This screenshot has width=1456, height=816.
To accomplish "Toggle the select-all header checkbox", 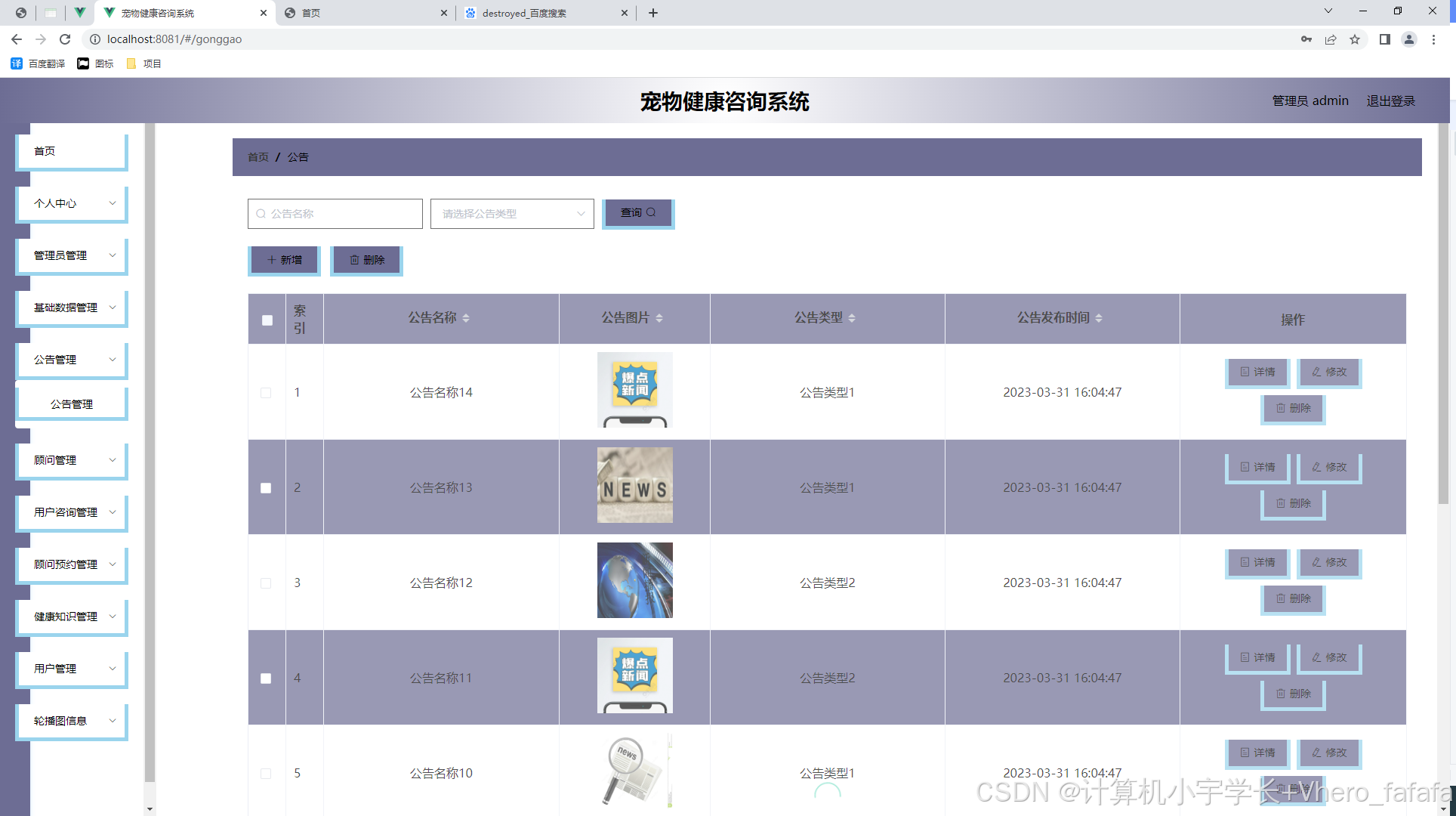I will 267,320.
